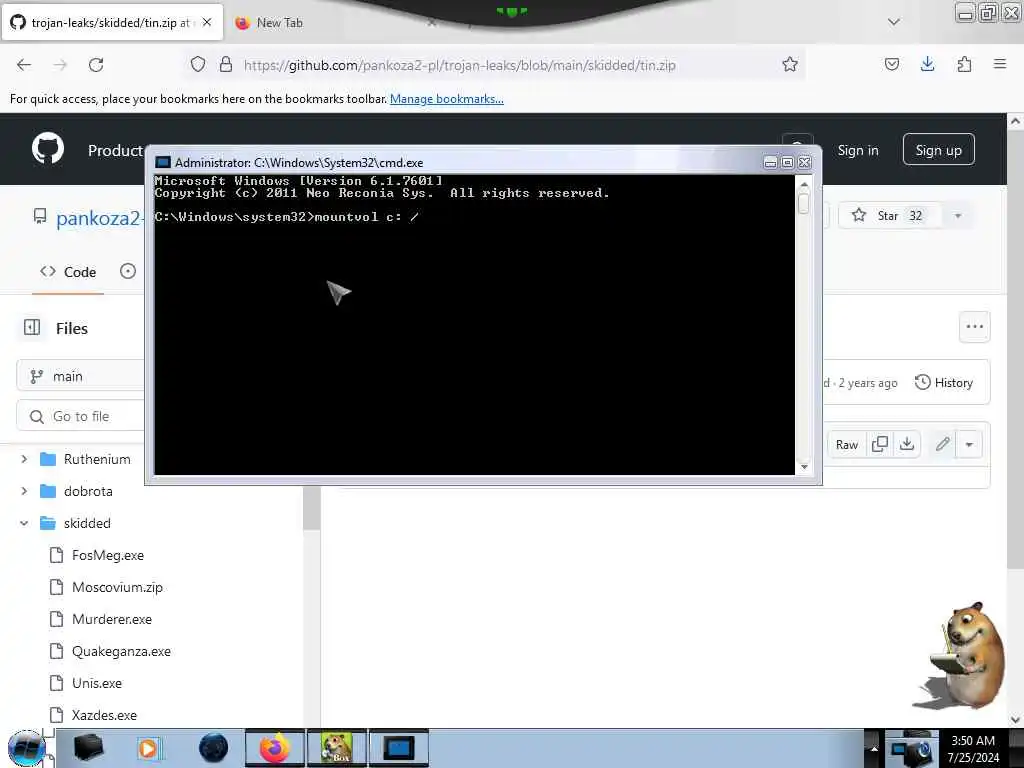Open Manage bookmarks link

[x=447, y=99]
